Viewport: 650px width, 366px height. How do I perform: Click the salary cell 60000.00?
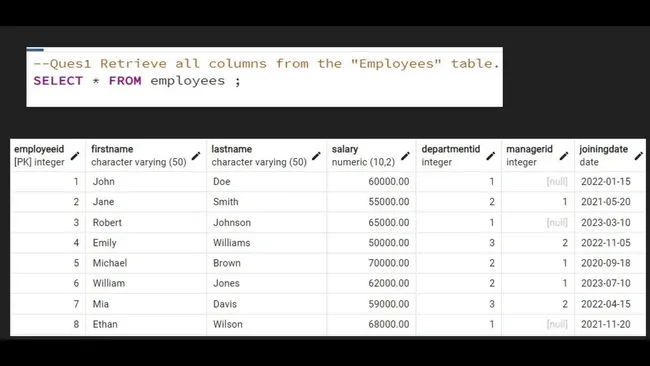point(371,182)
